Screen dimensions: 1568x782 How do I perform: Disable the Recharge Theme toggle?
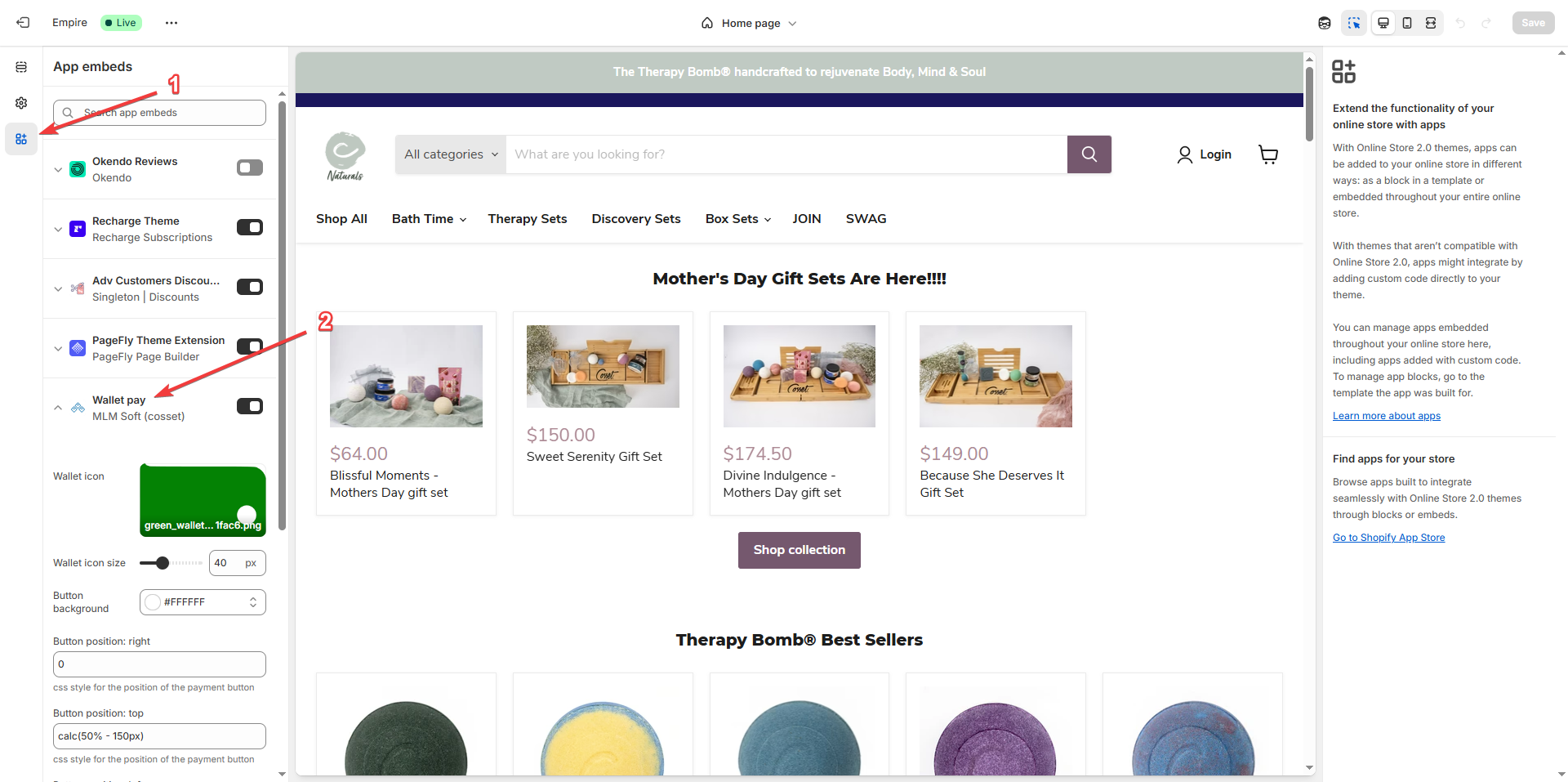click(250, 227)
